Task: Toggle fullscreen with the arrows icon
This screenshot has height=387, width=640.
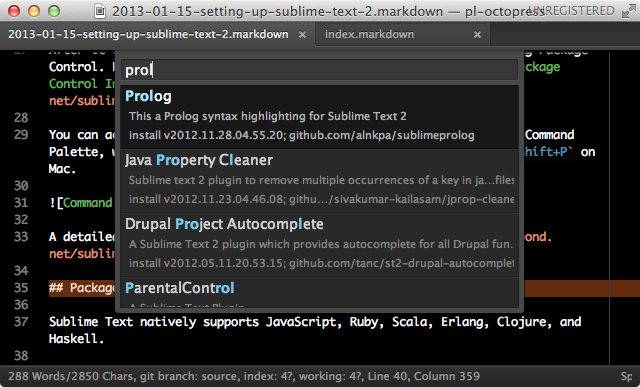Action: (x=629, y=11)
